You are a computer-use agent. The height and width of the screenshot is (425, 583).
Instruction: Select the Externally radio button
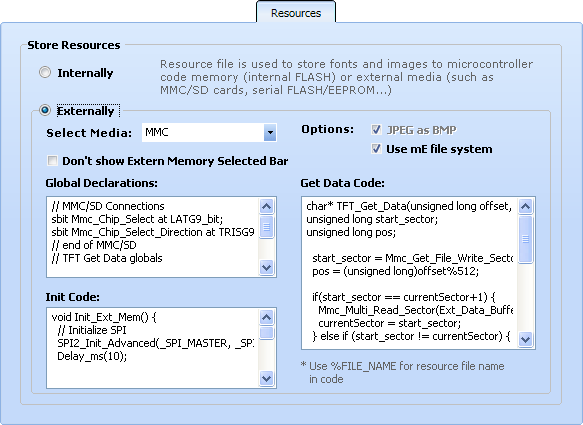click(45, 110)
